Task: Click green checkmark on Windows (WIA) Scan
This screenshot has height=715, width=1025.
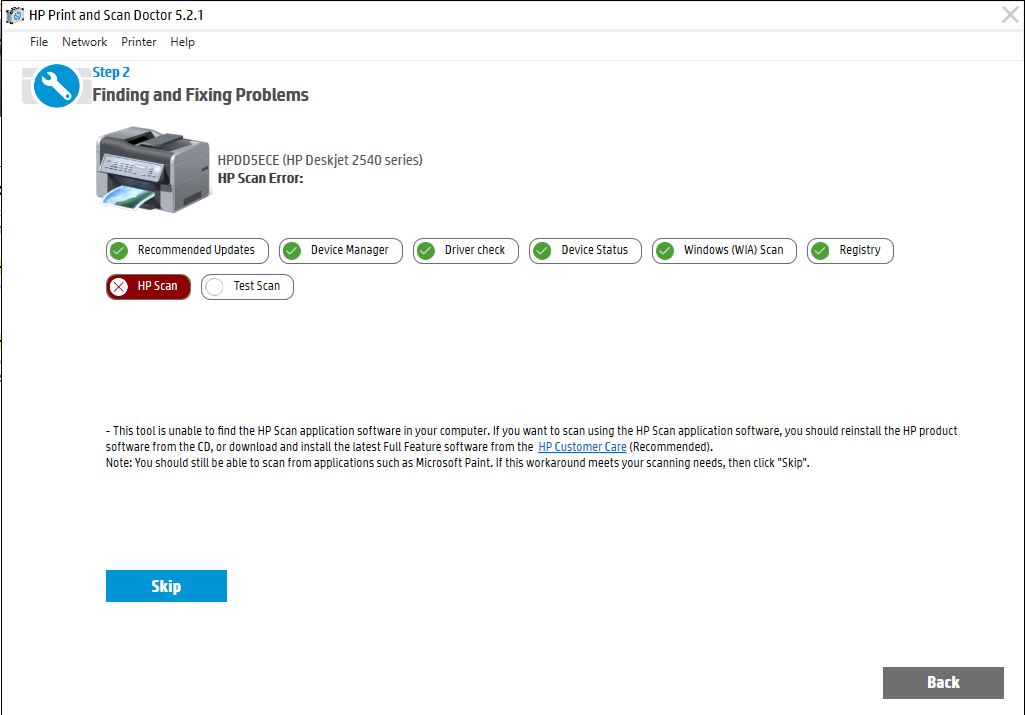Action: (665, 250)
